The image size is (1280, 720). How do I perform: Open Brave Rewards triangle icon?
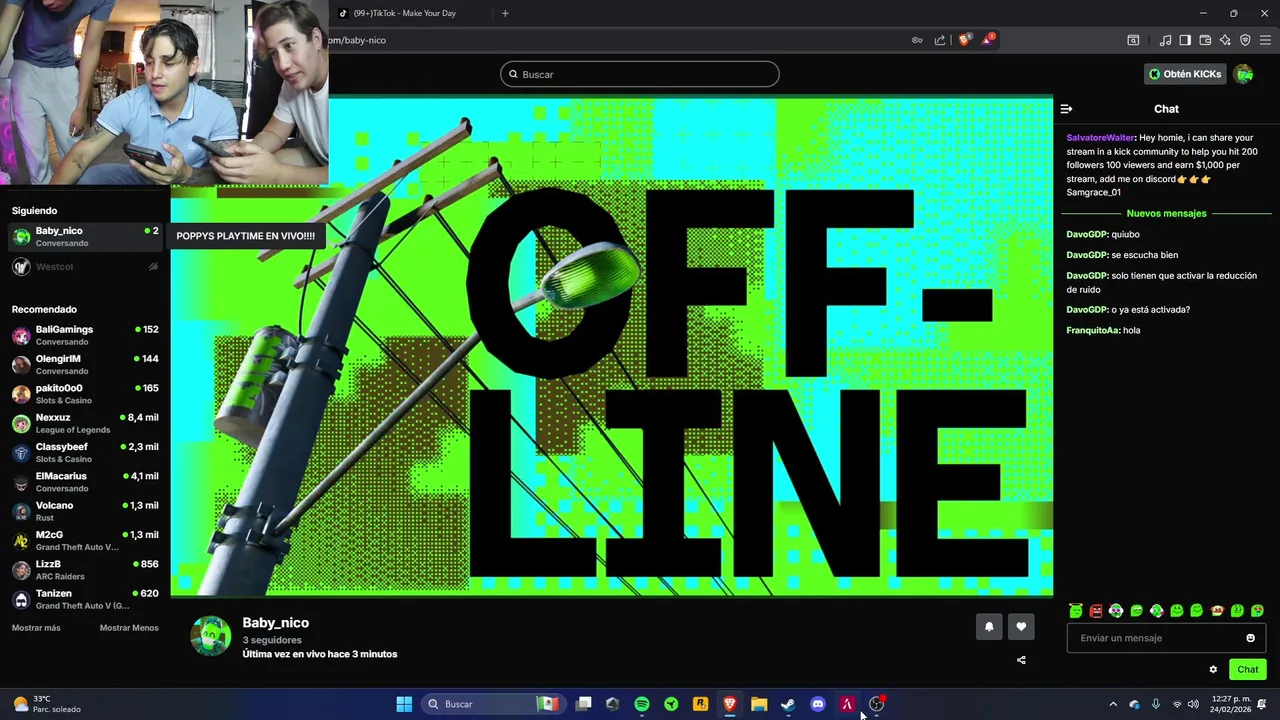point(987,40)
